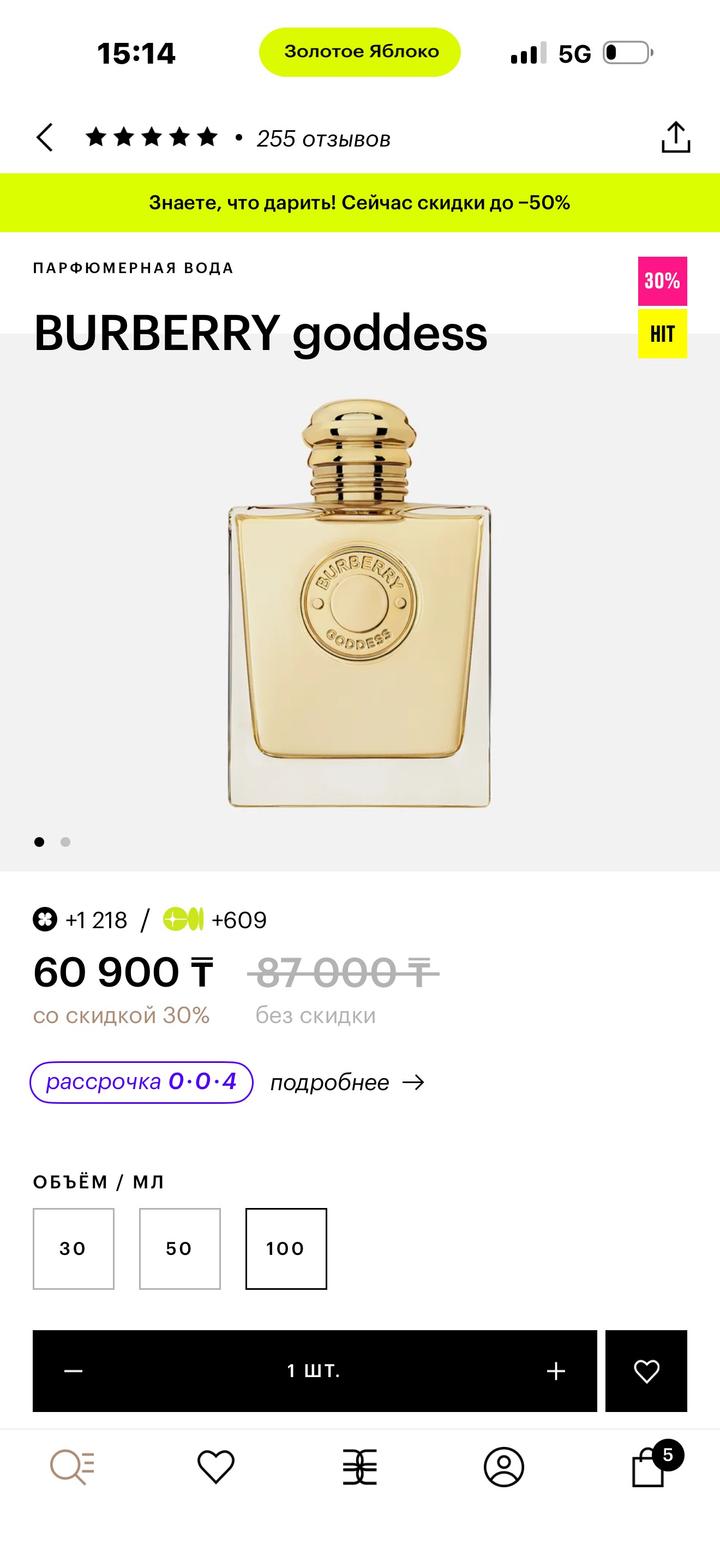Image resolution: width=720 pixels, height=1564 pixels.
Task: Tap the back arrow icon
Action: pos(44,138)
